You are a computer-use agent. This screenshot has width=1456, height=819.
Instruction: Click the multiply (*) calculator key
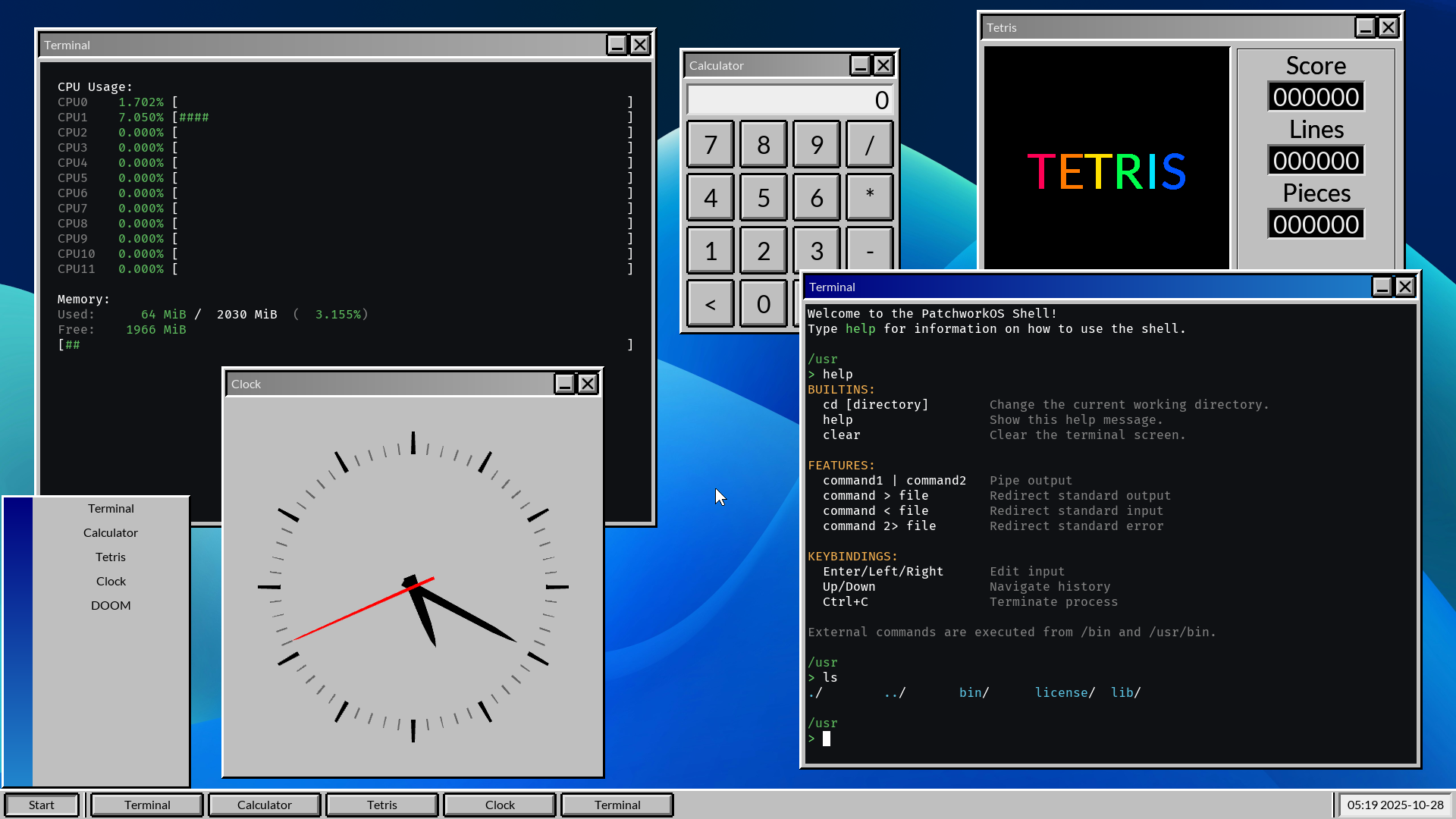click(869, 197)
